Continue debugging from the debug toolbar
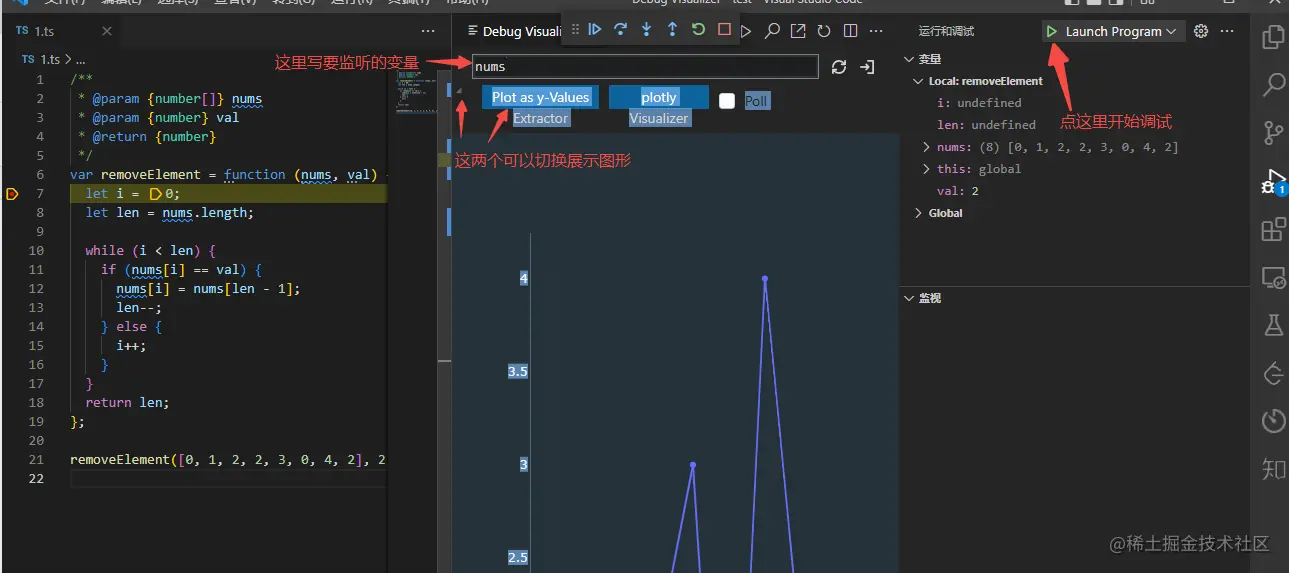Image resolution: width=1289 pixels, height=573 pixels. tap(595, 30)
